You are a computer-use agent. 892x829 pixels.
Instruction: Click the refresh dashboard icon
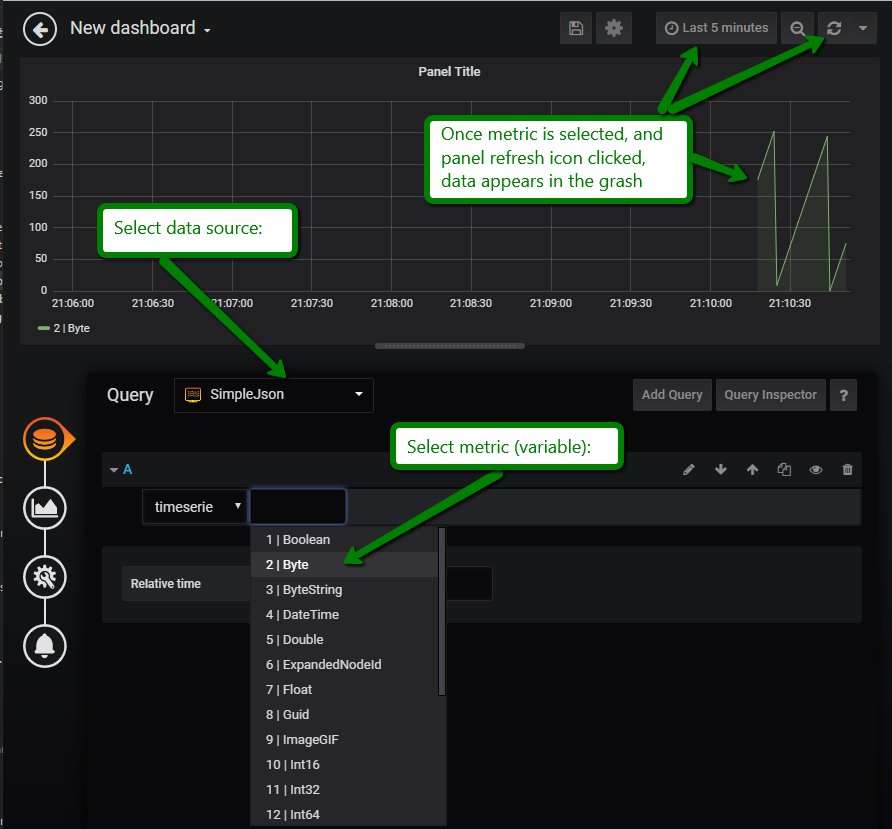834,29
